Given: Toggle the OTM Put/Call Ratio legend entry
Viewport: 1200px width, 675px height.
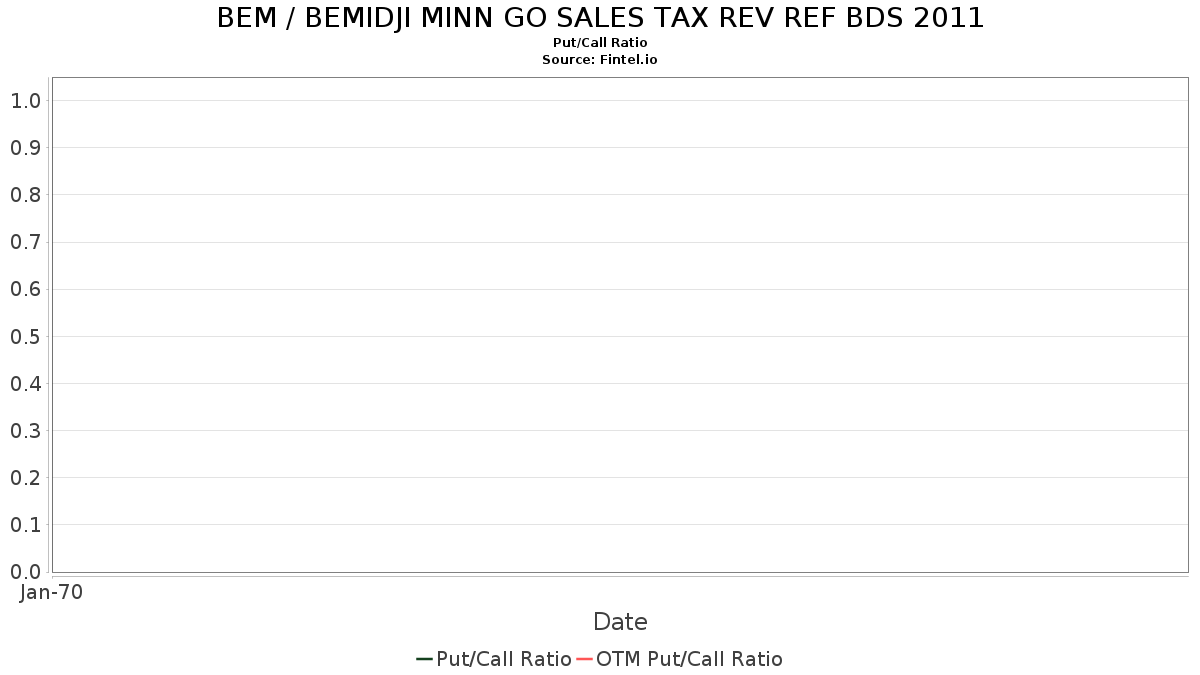Looking at the screenshot, I should (x=689, y=659).
